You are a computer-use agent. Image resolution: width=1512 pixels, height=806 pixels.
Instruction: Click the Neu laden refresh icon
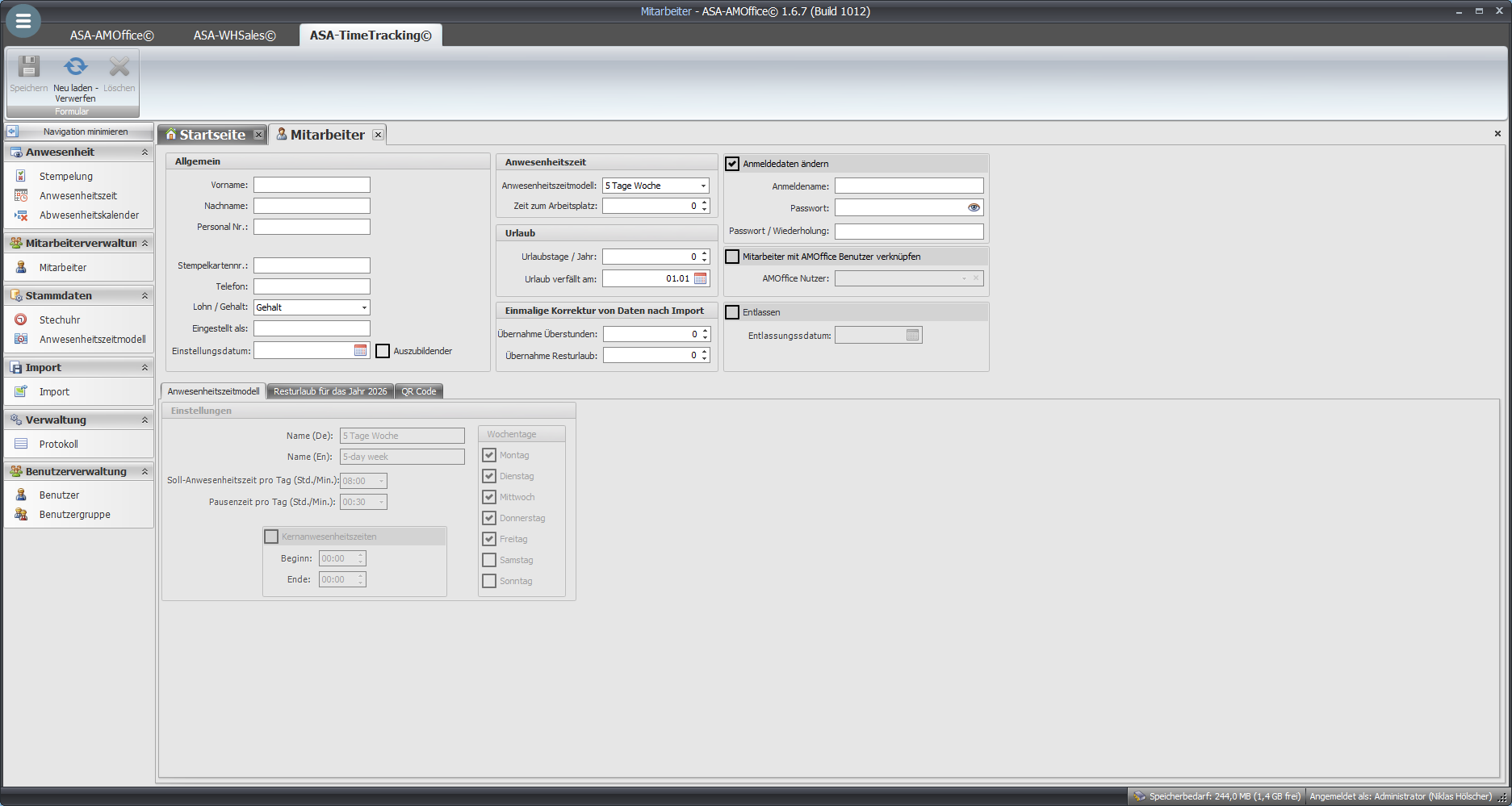(x=75, y=67)
